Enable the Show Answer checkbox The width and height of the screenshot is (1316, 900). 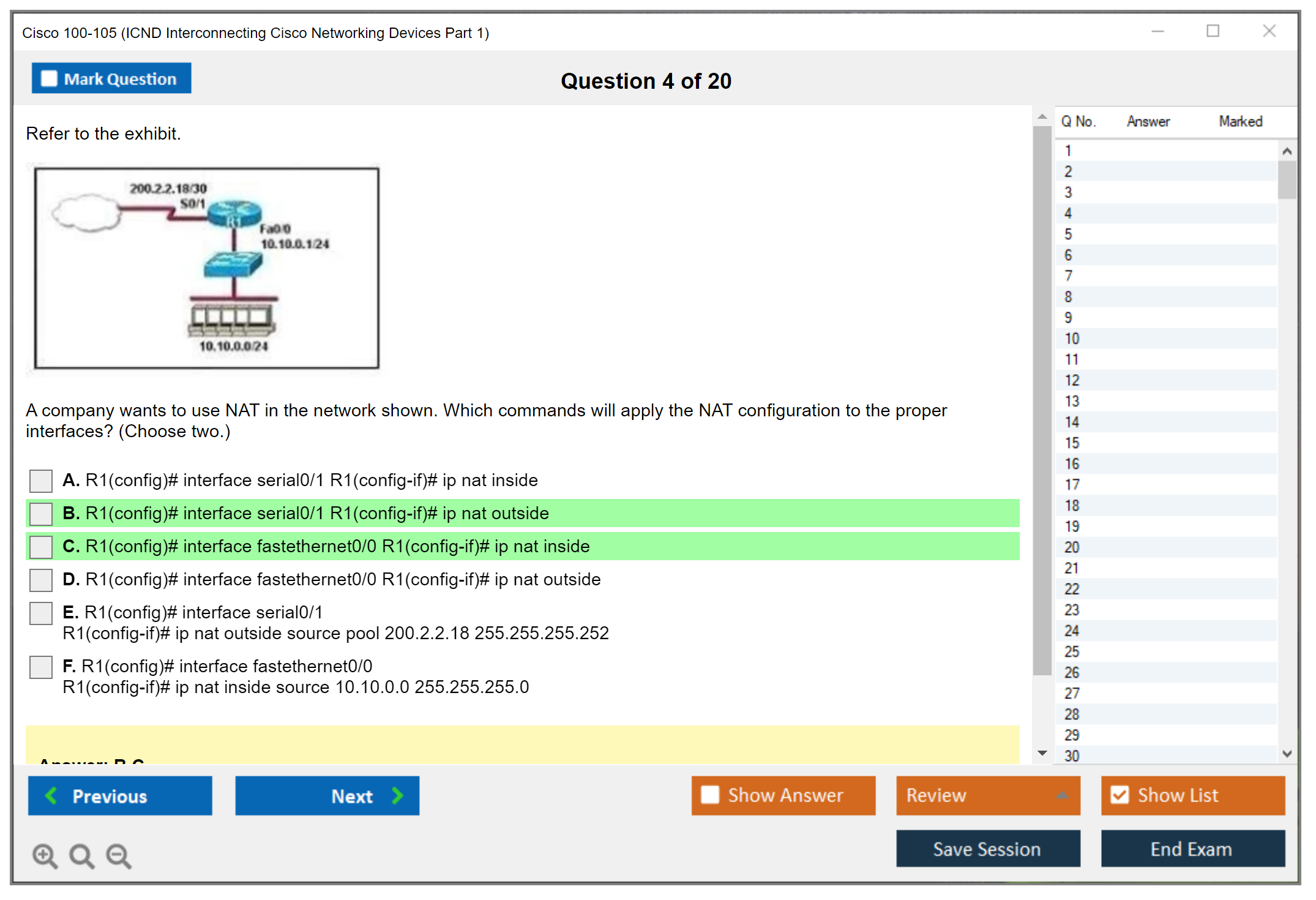point(710,795)
